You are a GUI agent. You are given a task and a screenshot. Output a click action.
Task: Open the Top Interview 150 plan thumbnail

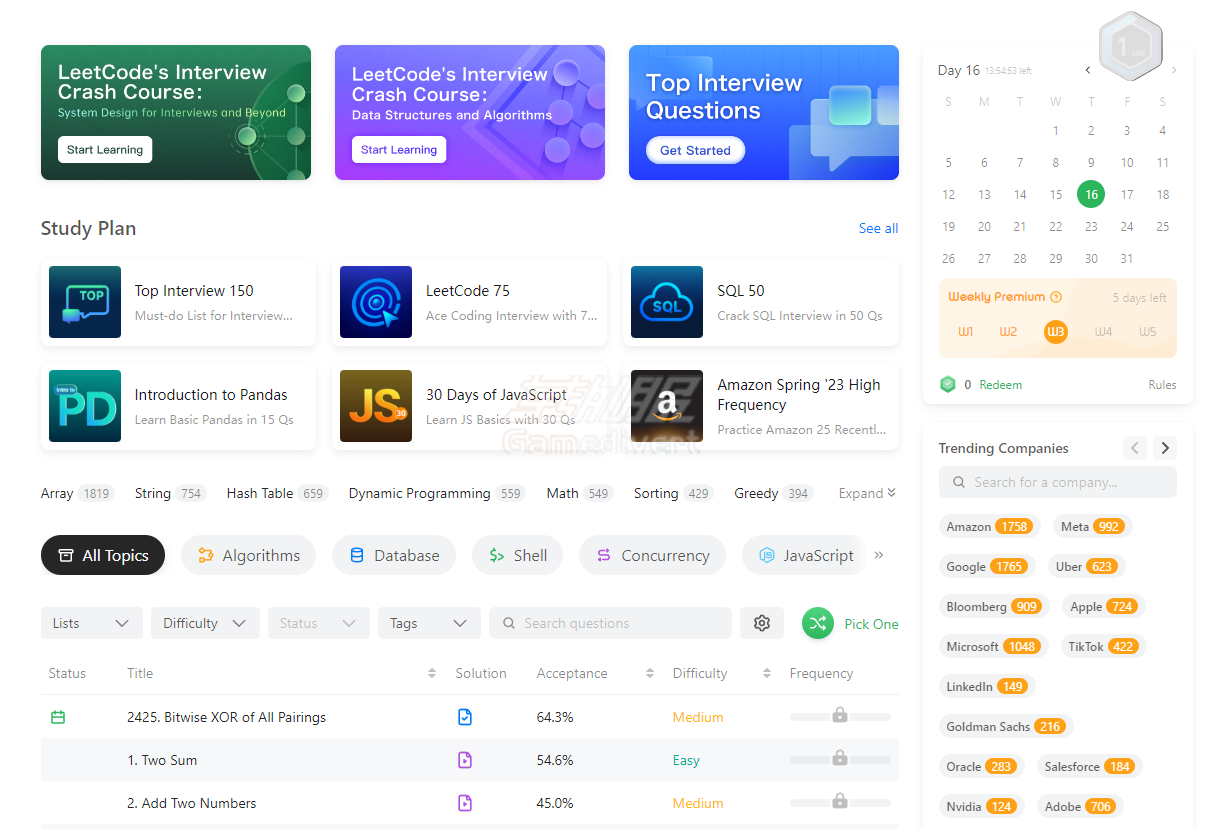(85, 302)
